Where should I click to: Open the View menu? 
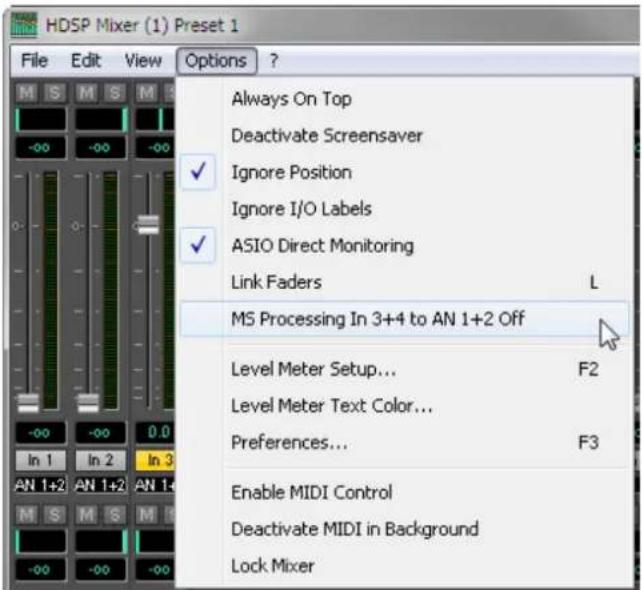pyautogui.click(x=143, y=61)
